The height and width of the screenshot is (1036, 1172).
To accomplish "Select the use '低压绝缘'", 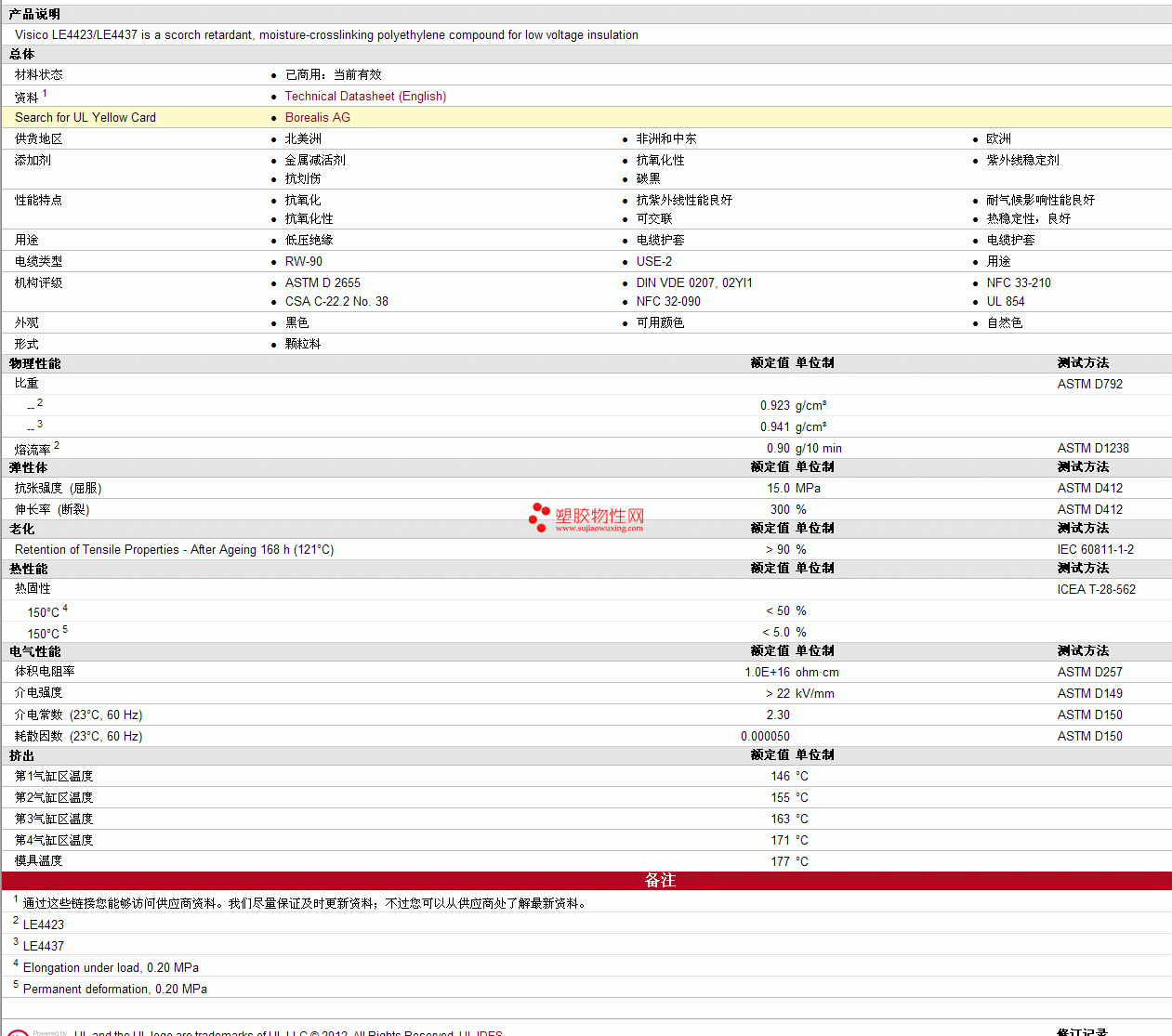I will 309,241.
